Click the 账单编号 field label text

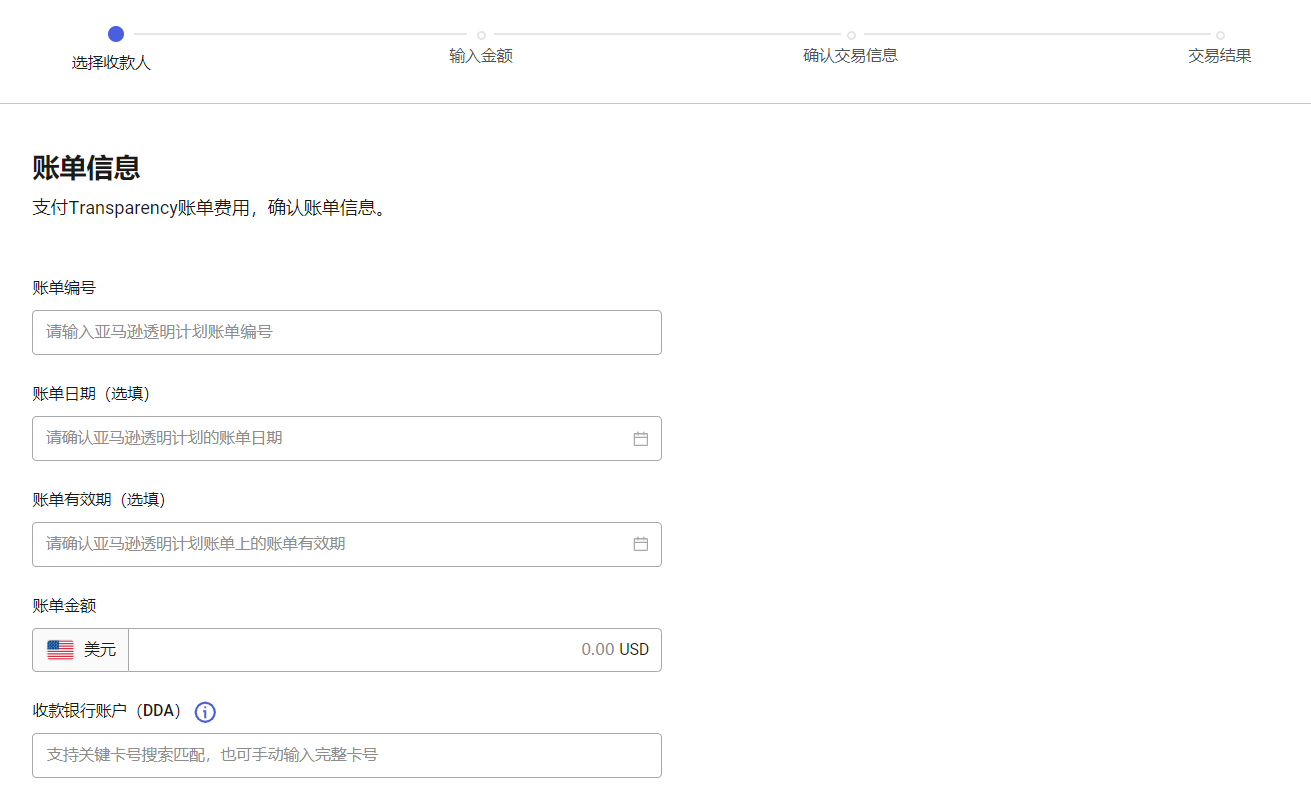(x=64, y=288)
